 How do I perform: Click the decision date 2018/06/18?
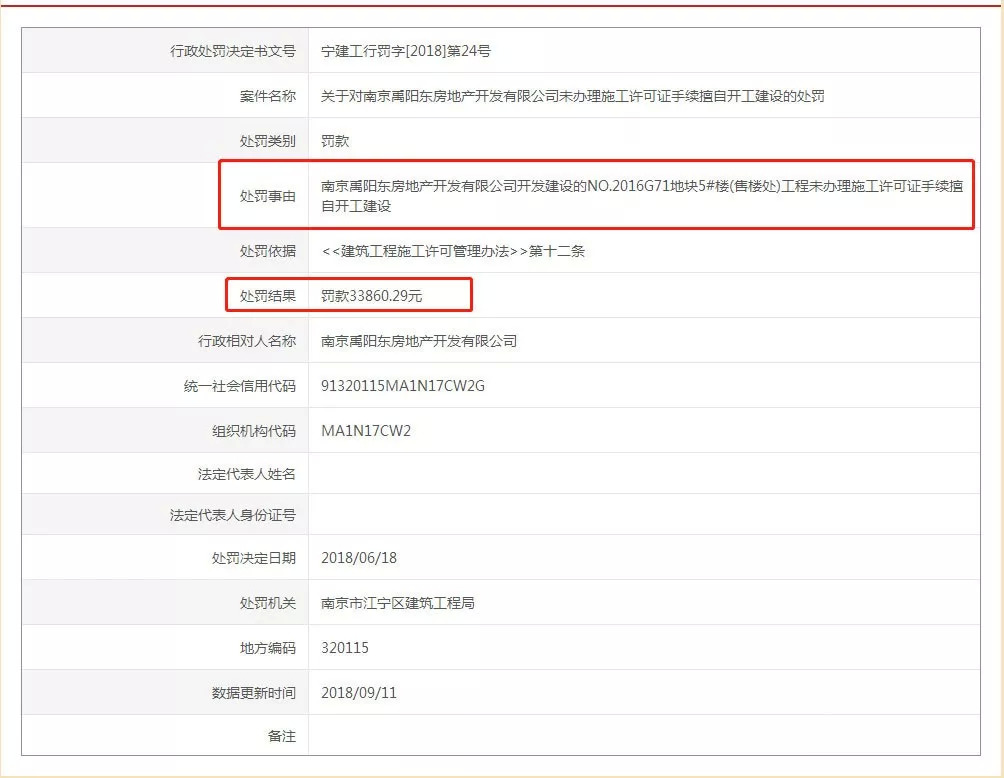point(359,558)
